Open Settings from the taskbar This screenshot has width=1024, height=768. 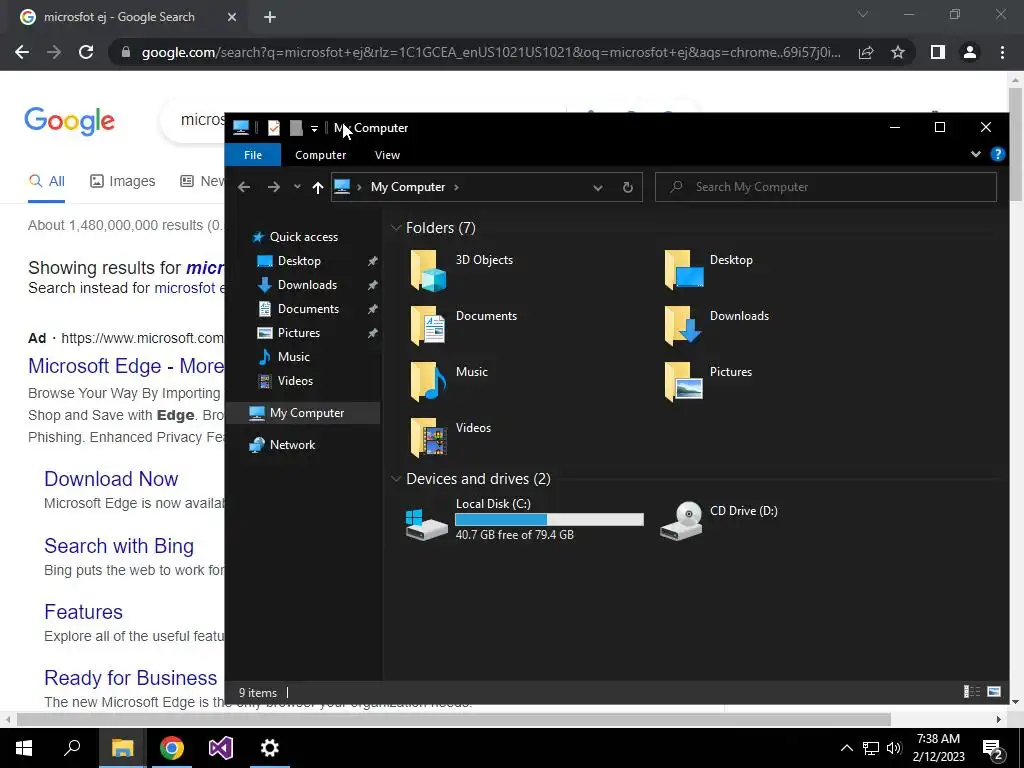[270, 748]
